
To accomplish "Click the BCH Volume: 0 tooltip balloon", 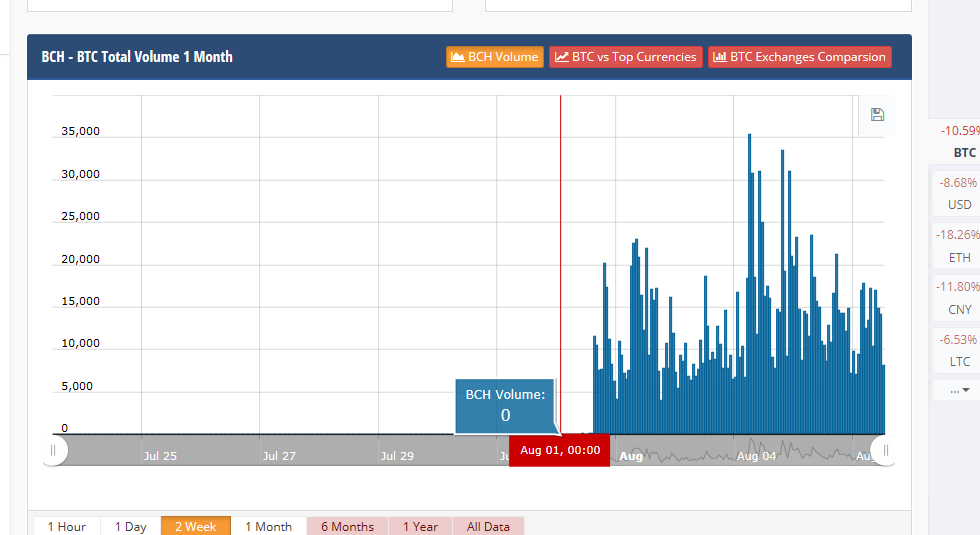I will 504,406.
